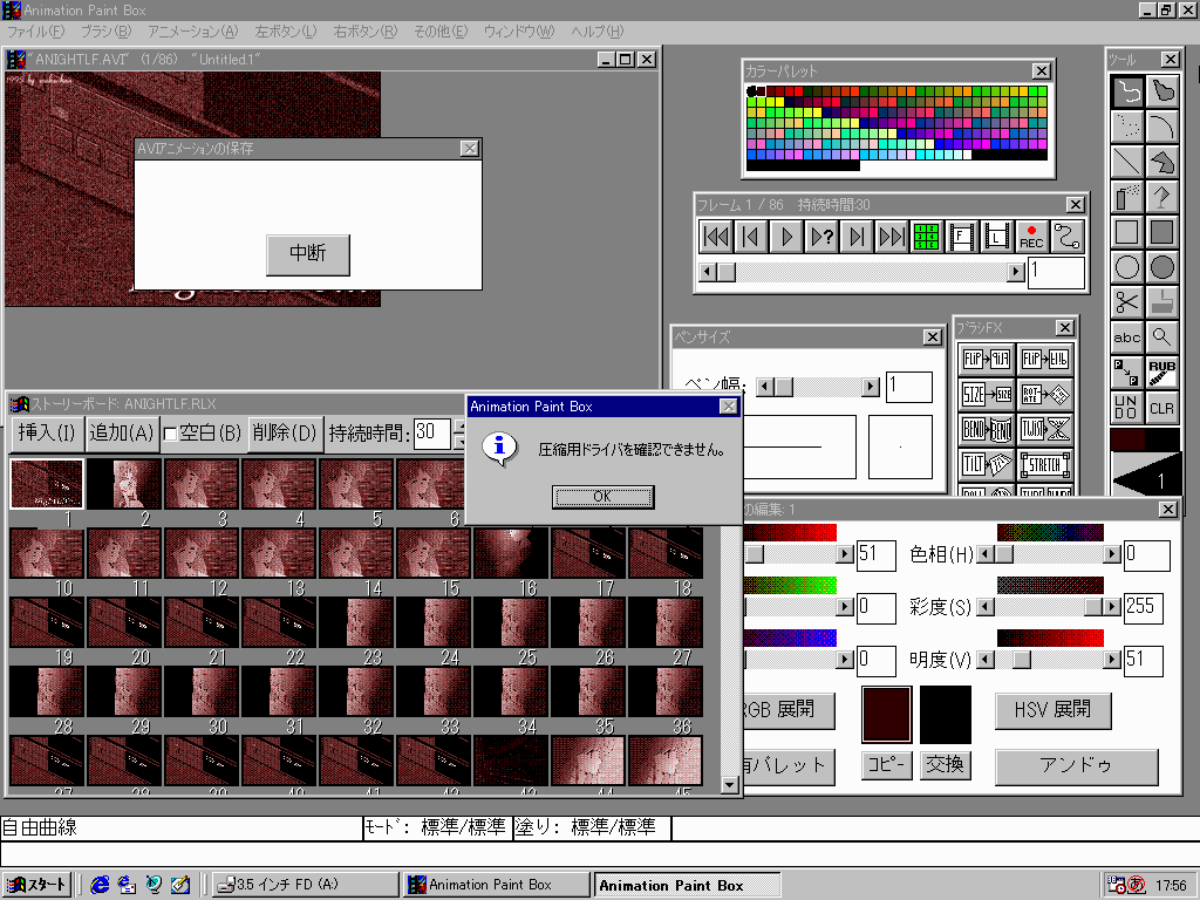The height and width of the screenshot is (900, 1200).
Task: Click OK on the compression driver warning
Action: pos(602,497)
